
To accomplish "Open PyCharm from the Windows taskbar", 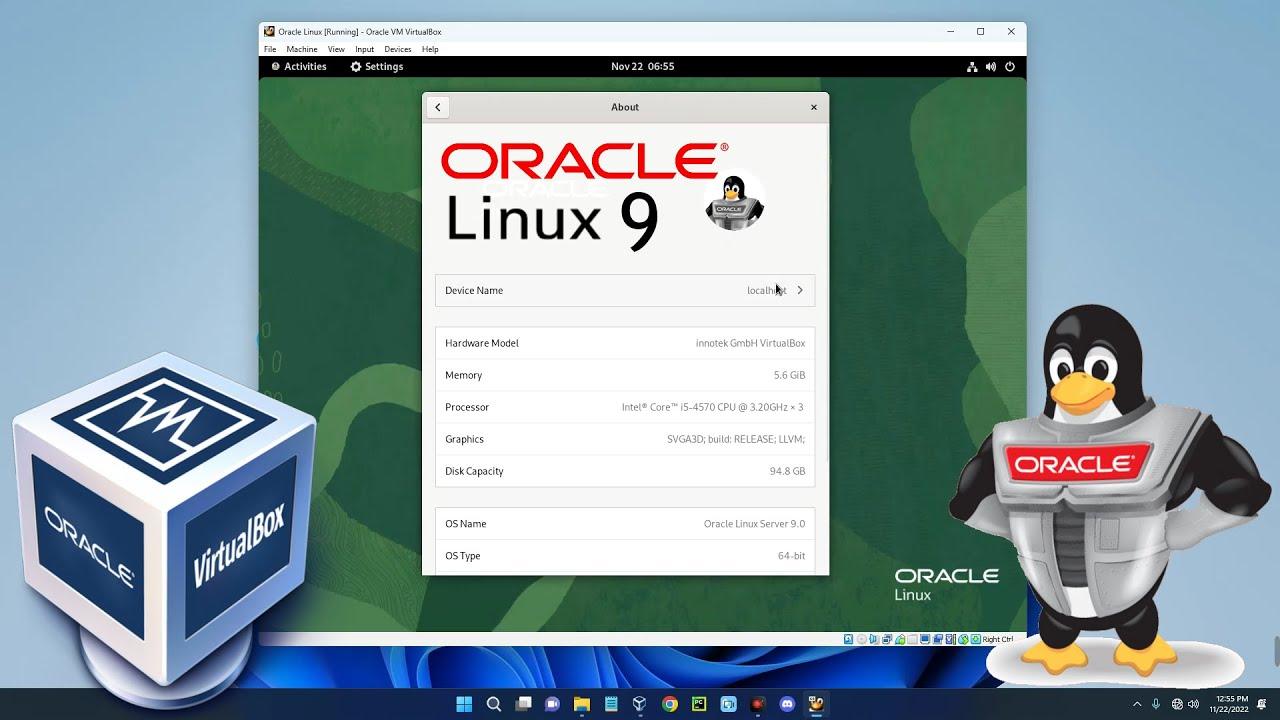I will (699, 704).
